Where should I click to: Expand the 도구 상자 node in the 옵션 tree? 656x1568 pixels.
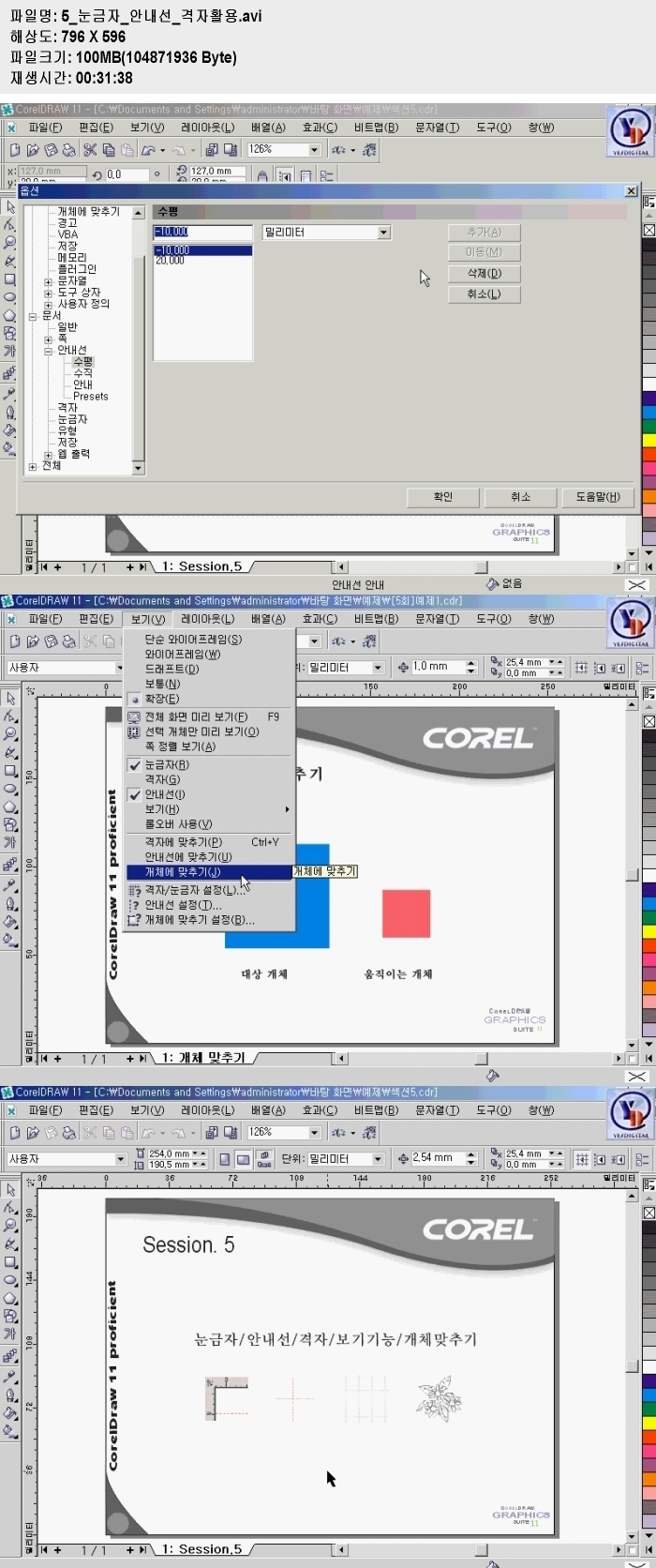pyautogui.click(x=48, y=293)
